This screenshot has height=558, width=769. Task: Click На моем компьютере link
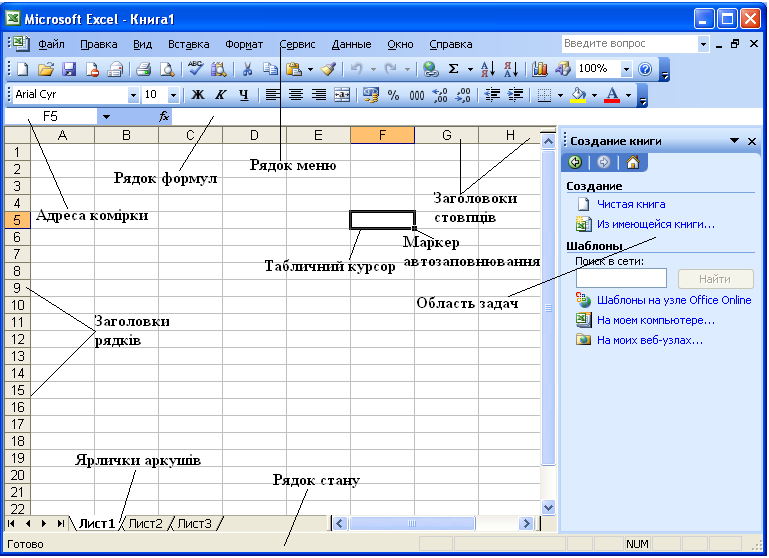pos(656,320)
